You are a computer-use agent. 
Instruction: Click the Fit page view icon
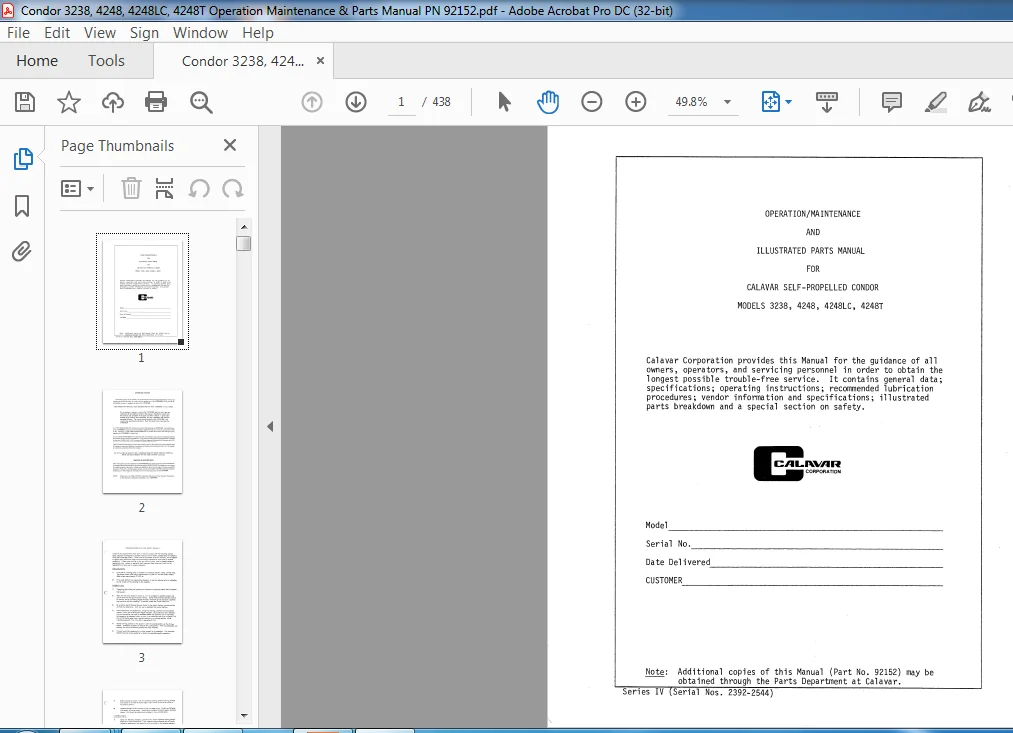[x=771, y=102]
